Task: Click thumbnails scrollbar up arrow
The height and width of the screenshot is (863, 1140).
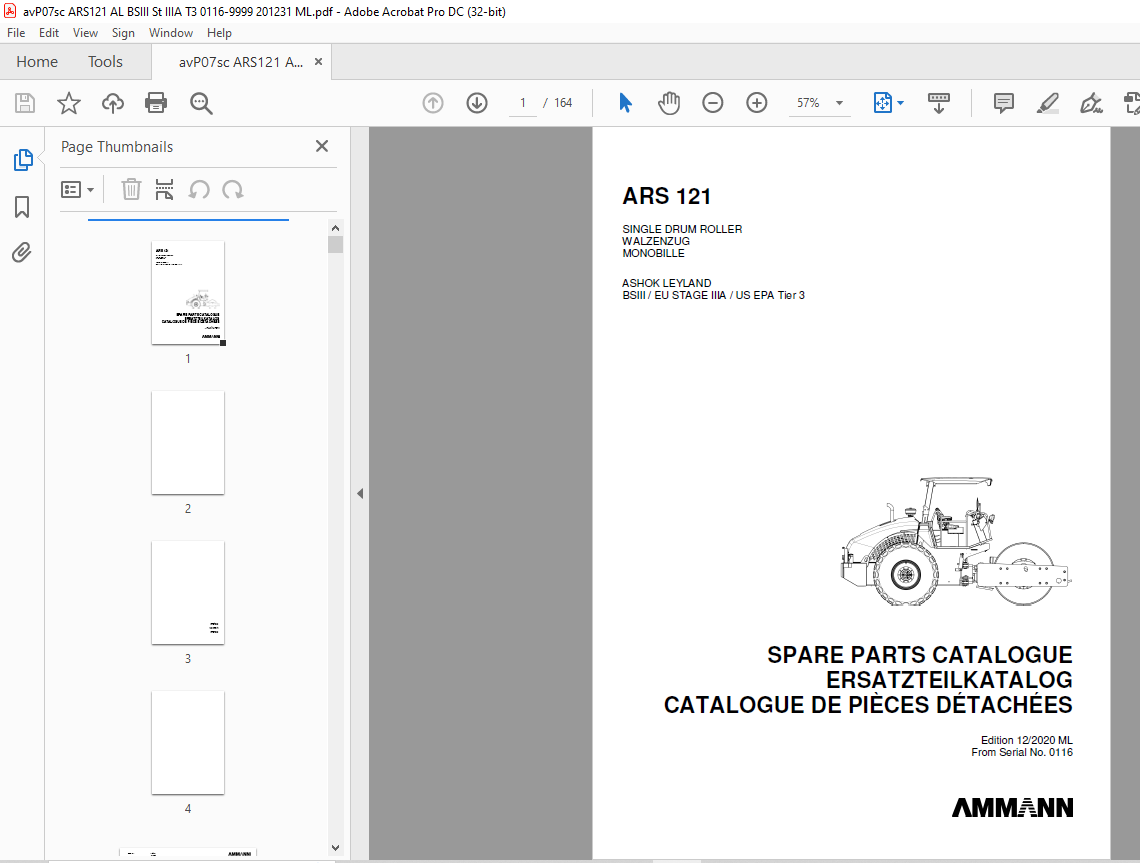Action: pos(335,228)
